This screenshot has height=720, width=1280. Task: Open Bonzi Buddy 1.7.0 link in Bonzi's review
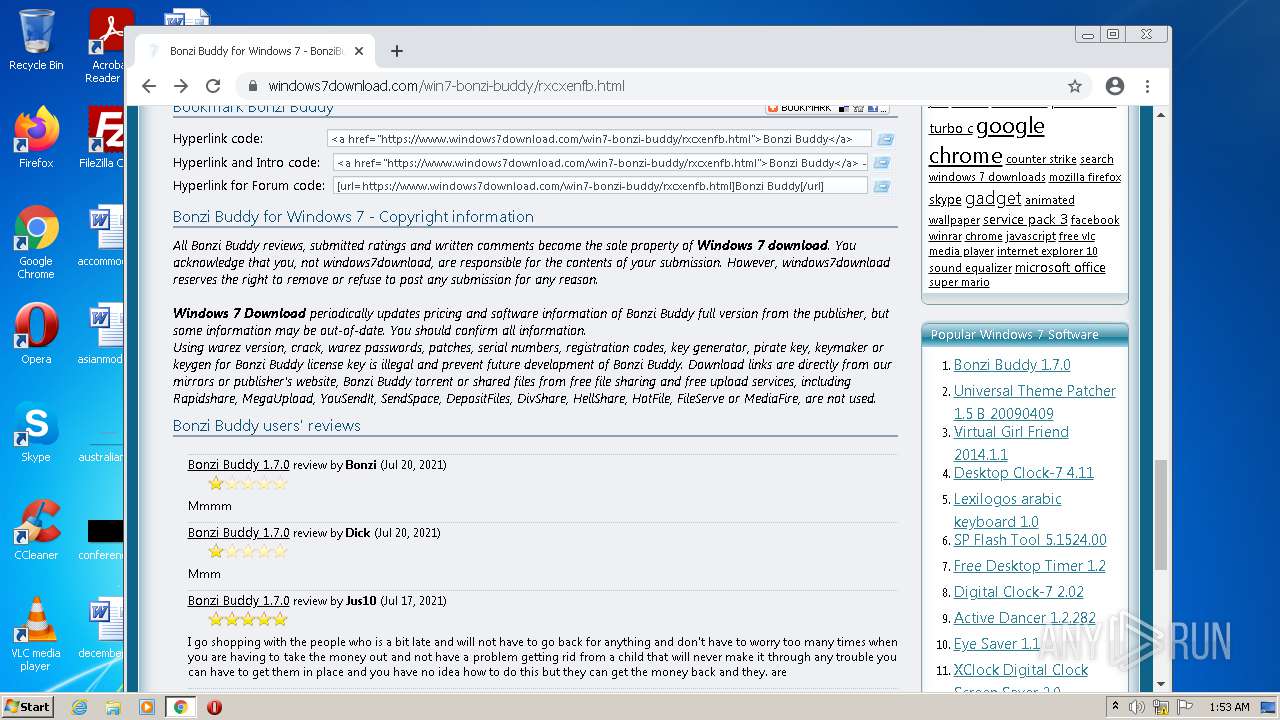(238, 465)
